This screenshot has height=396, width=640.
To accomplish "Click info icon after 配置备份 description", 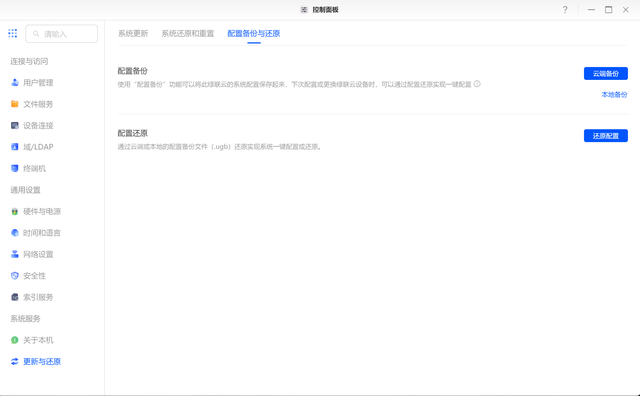I will coord(477,84).
